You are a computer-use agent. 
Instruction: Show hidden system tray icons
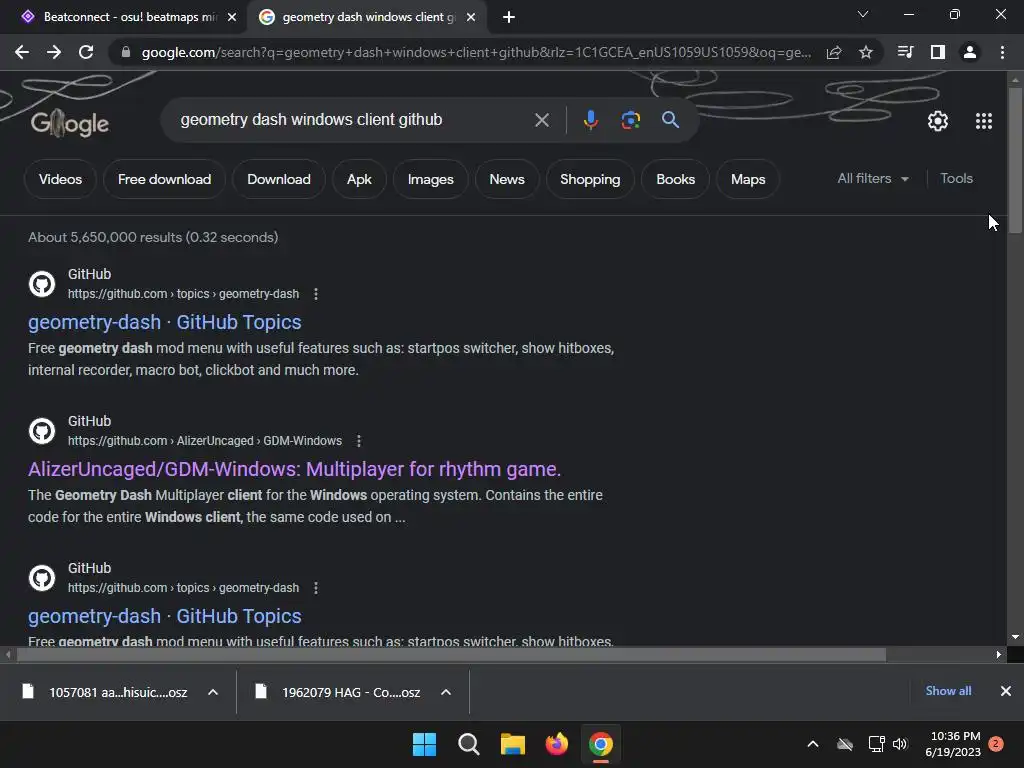pyautogui.click(x=813, y=744)
